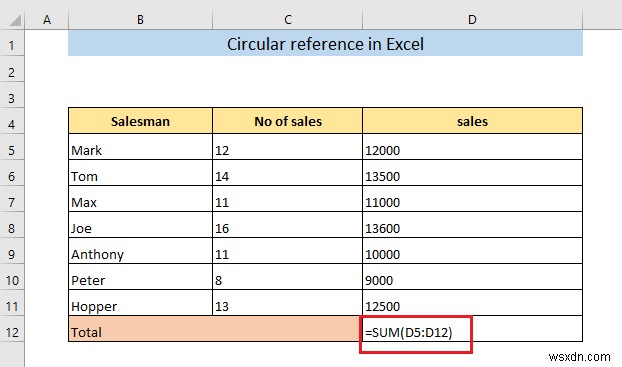622x367 pixels.
Task: Click the '=SUM(D5:D12)' formula cell
Action: (472, 329)
